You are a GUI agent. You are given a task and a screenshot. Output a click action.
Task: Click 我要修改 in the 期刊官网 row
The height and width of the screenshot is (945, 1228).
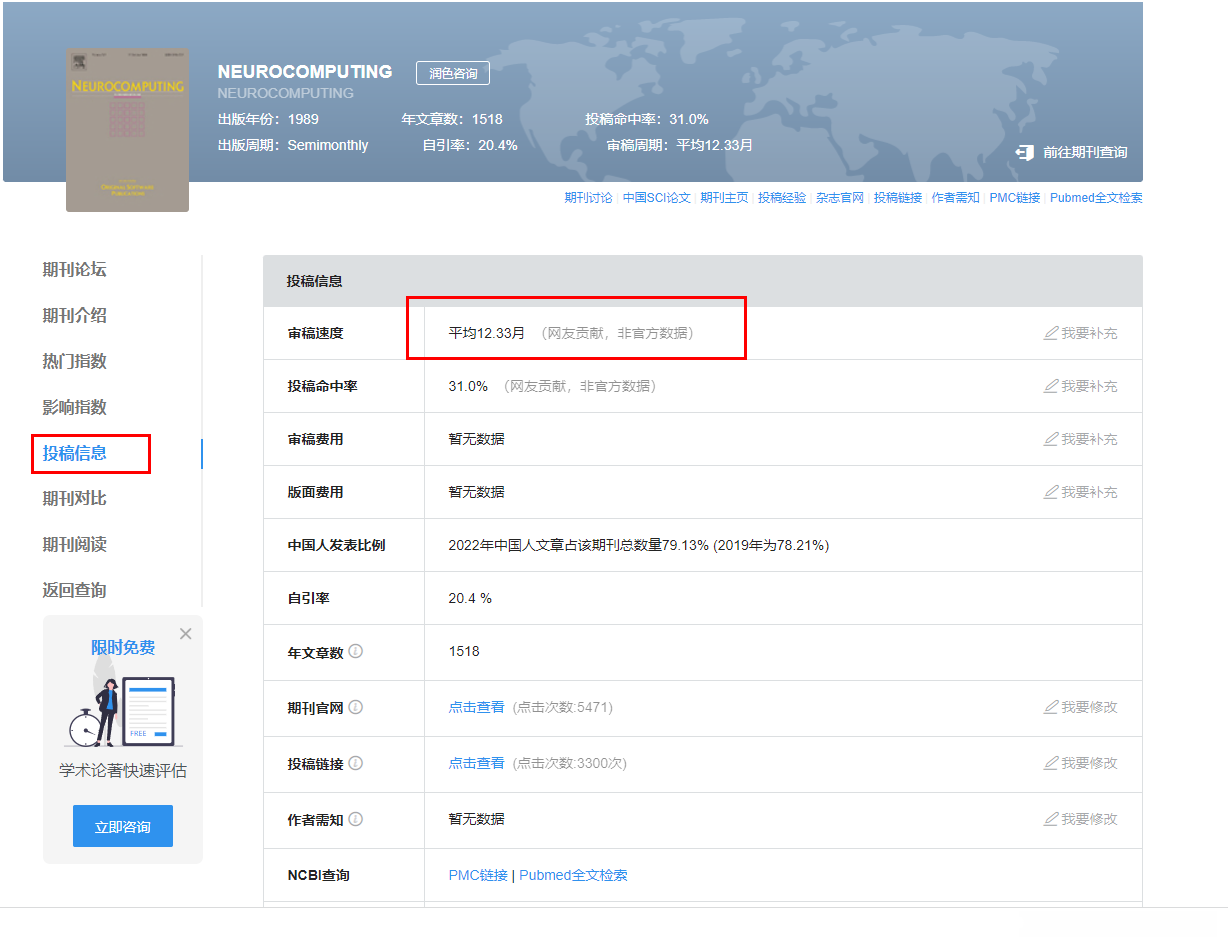click(1080, 707)
